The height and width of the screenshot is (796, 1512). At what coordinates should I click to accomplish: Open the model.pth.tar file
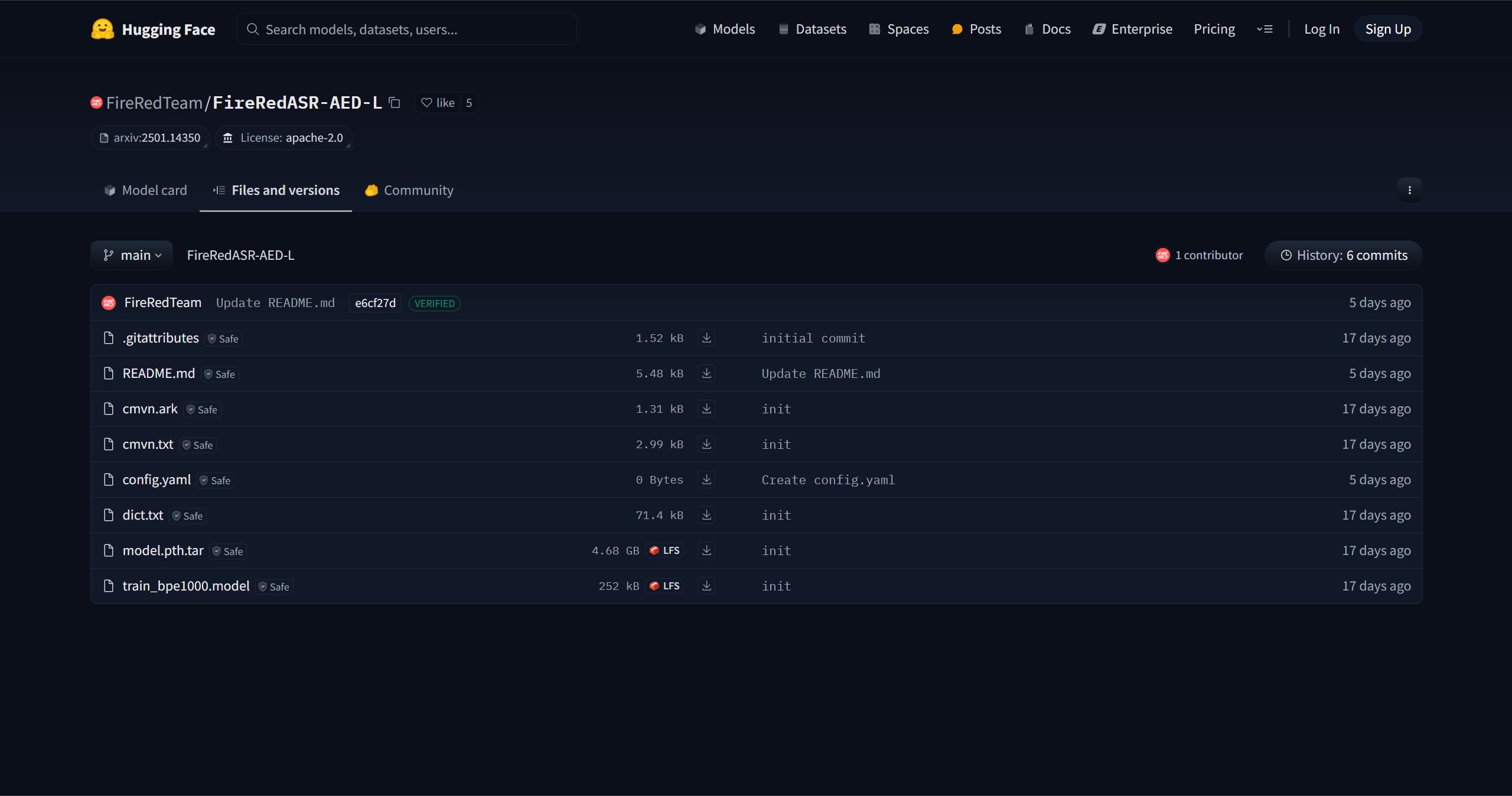(163, 550)
